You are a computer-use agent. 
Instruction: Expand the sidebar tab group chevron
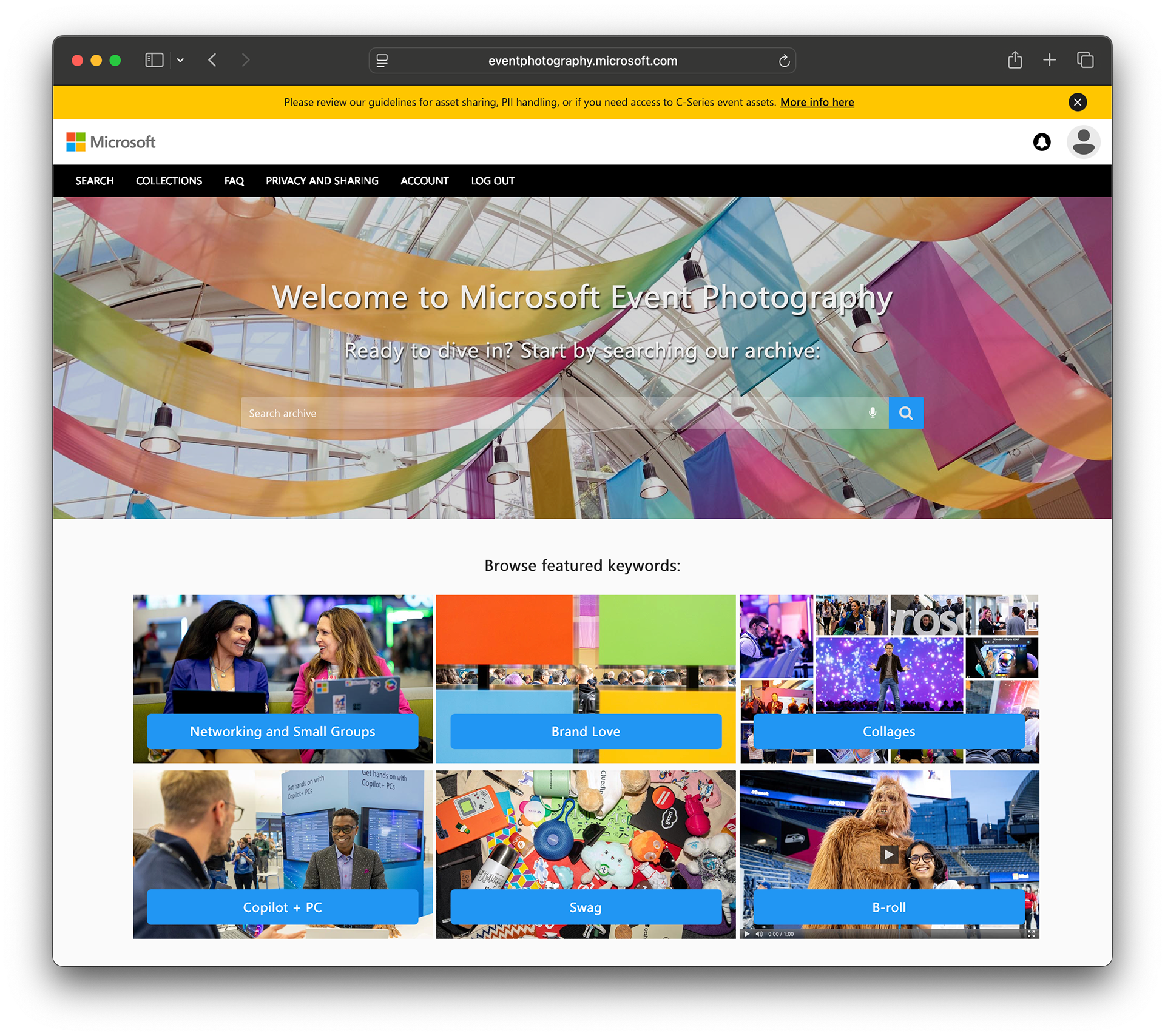coord(180,60)
